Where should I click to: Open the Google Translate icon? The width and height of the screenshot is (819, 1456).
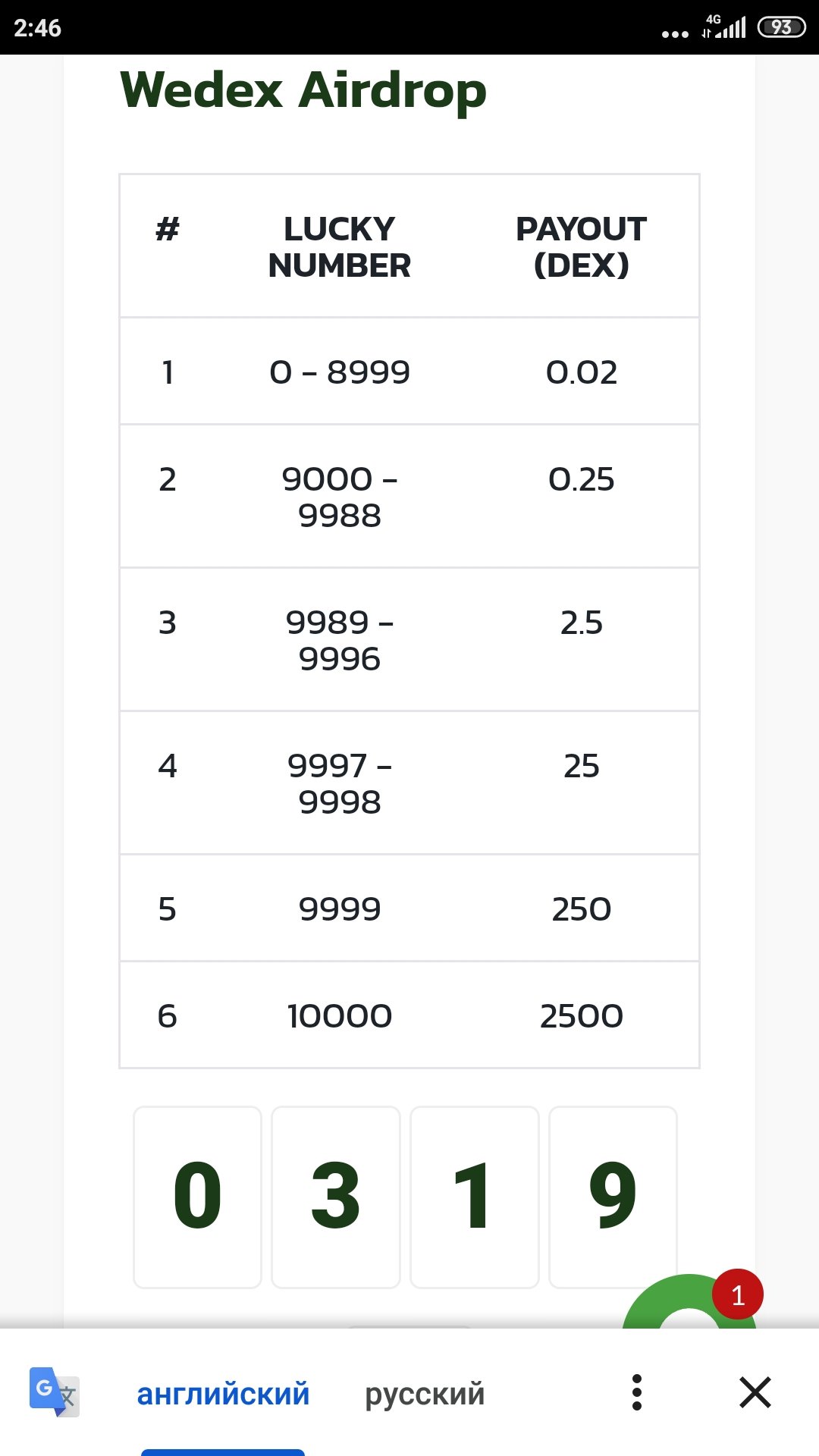tap(55, 1392)
